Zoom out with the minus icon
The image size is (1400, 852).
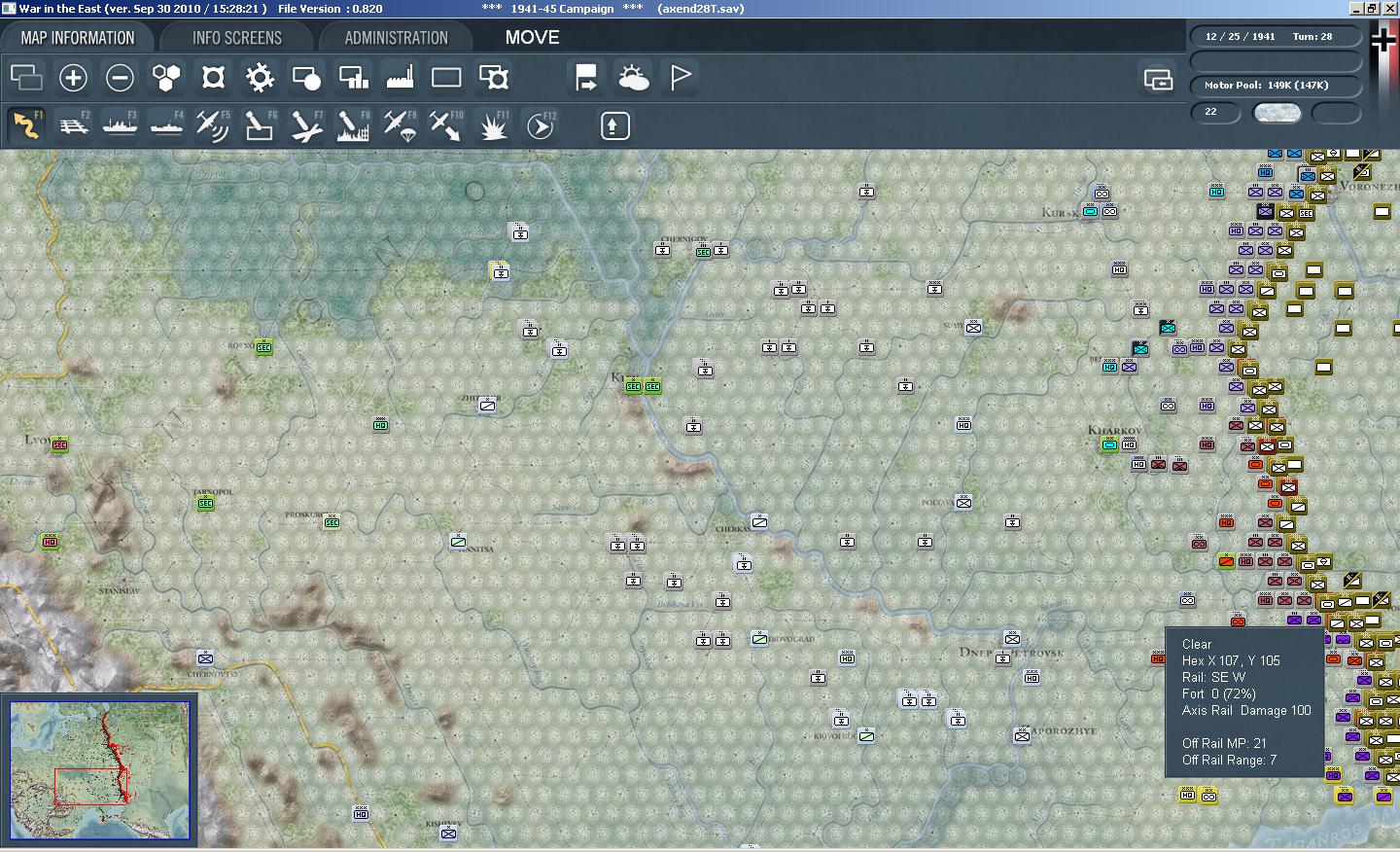[120, 78]
